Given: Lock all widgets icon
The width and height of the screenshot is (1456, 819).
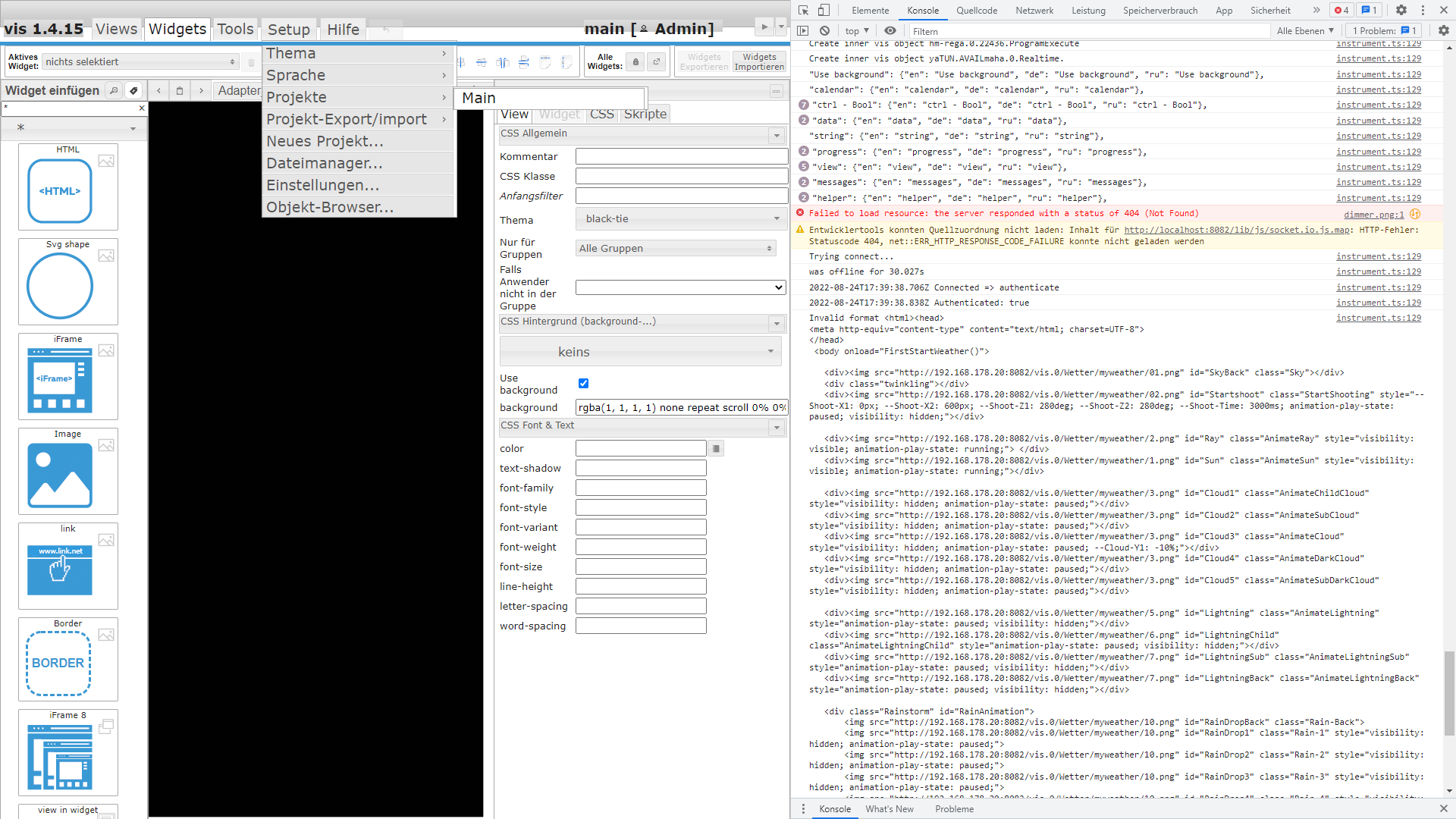Looking at the screenshot, I should click(635, 61).
